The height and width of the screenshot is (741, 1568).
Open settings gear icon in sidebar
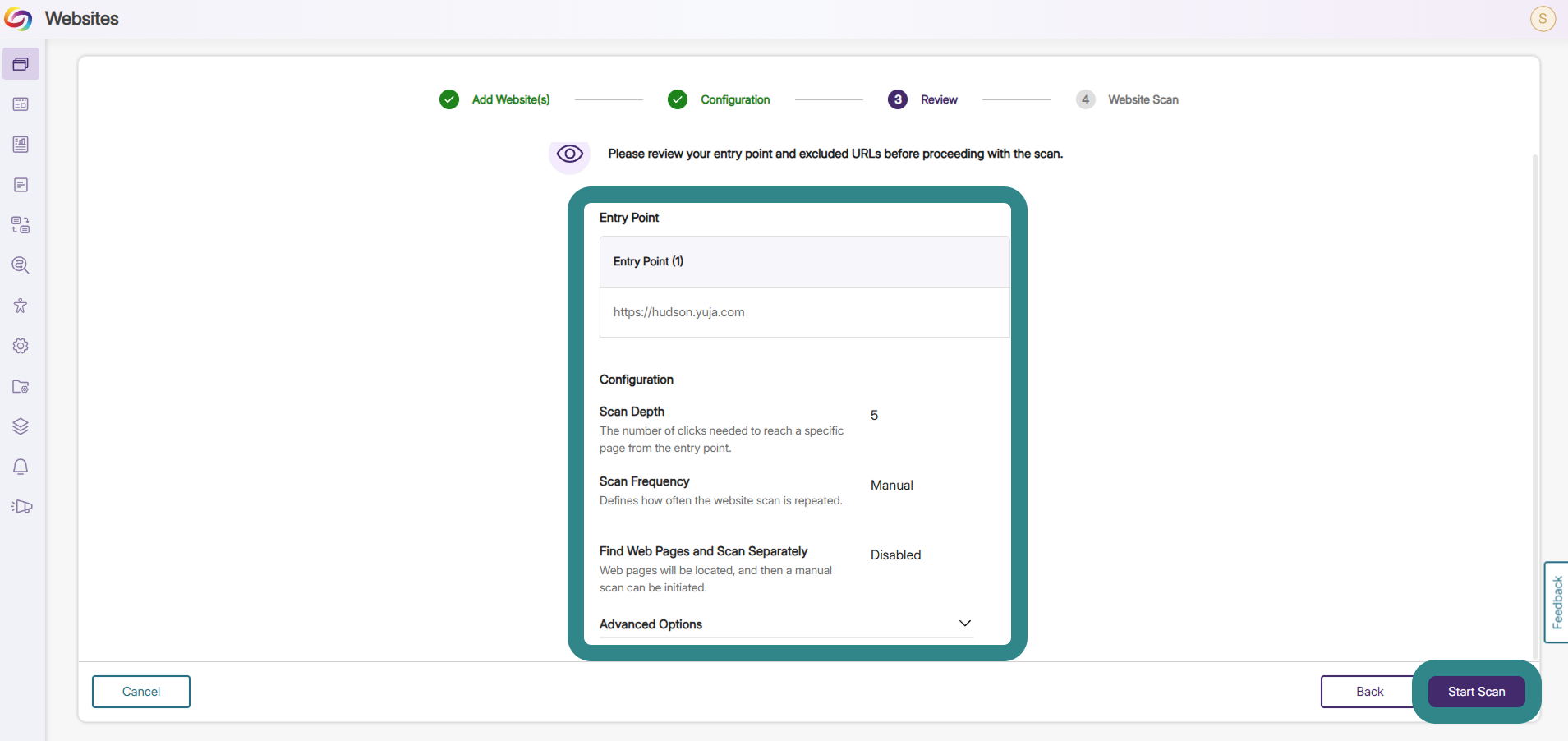point(21,346)
